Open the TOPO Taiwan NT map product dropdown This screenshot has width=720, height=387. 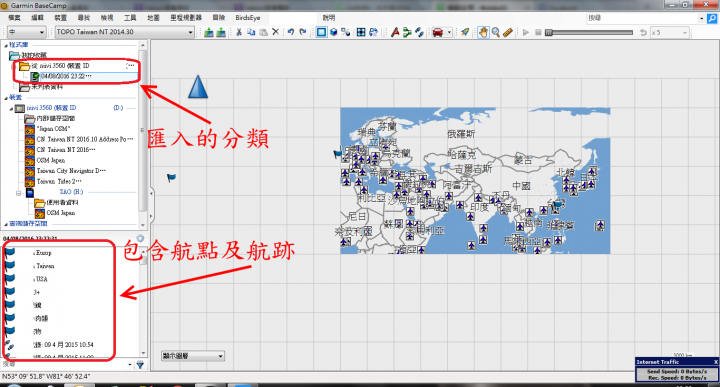coord(125,32)
